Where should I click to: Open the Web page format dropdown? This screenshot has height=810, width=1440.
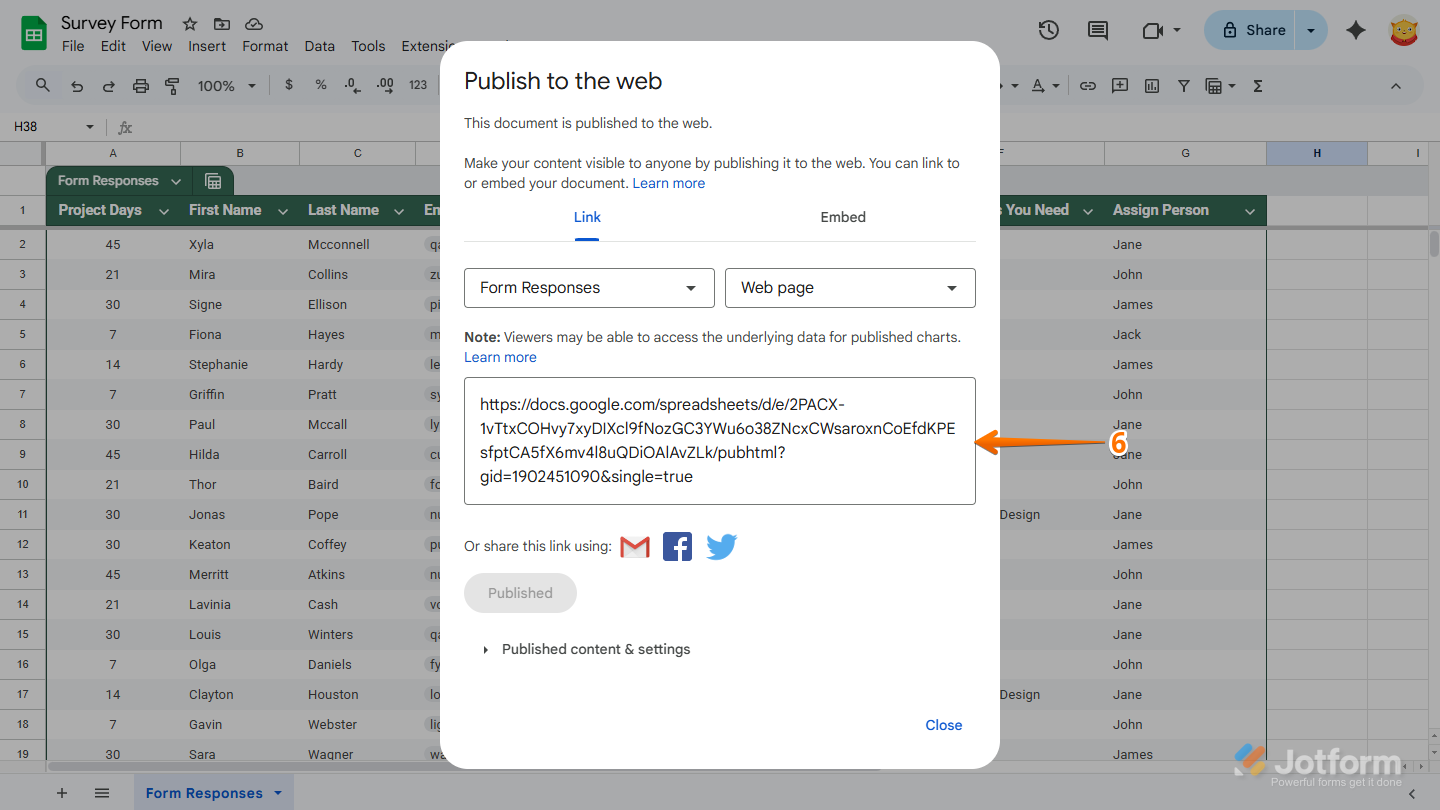coord(849,288)
